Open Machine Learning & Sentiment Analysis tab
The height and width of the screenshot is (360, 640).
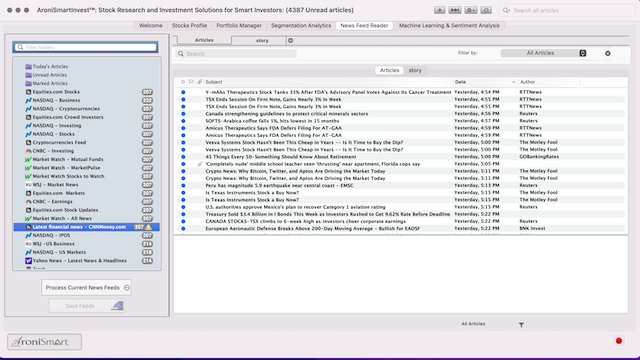point(449,25)
